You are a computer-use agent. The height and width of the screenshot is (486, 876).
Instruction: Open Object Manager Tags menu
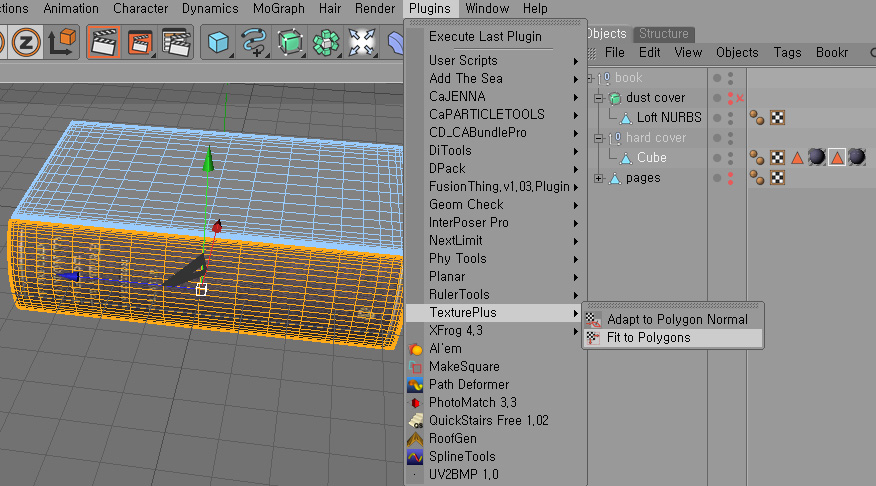787,53
